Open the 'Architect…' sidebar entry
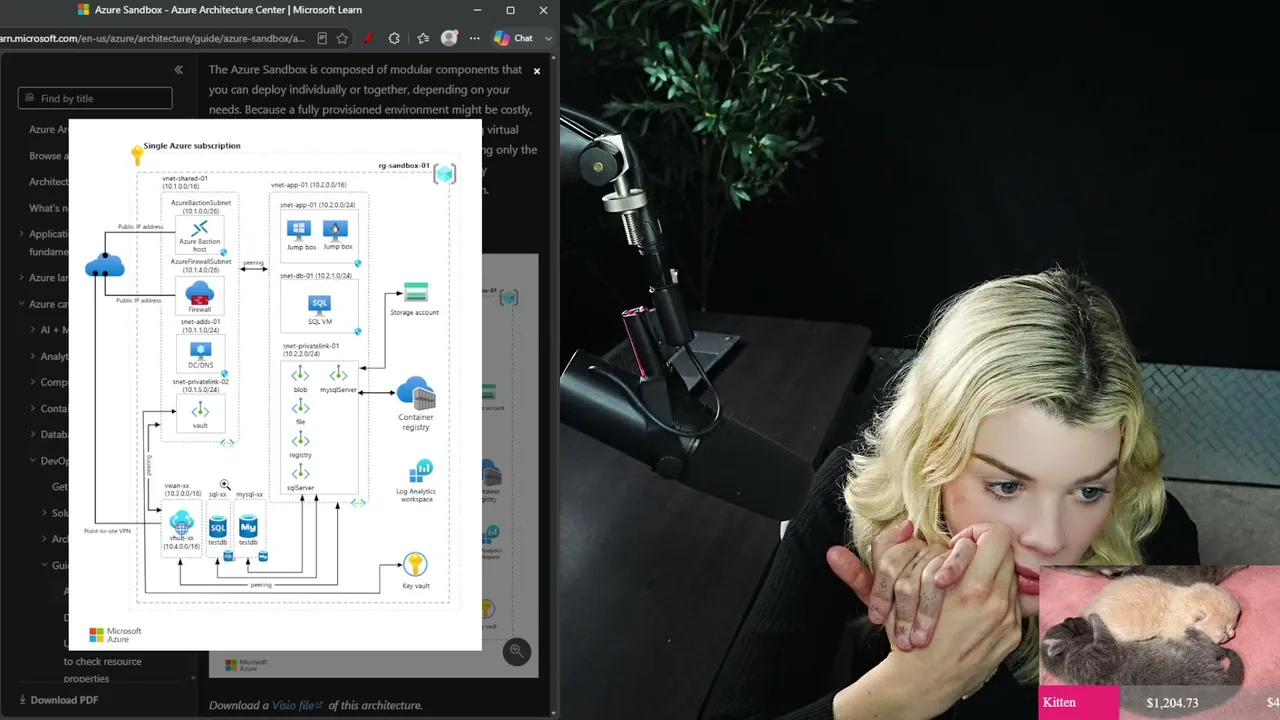 pyautogui.click(x=49, y=182)
